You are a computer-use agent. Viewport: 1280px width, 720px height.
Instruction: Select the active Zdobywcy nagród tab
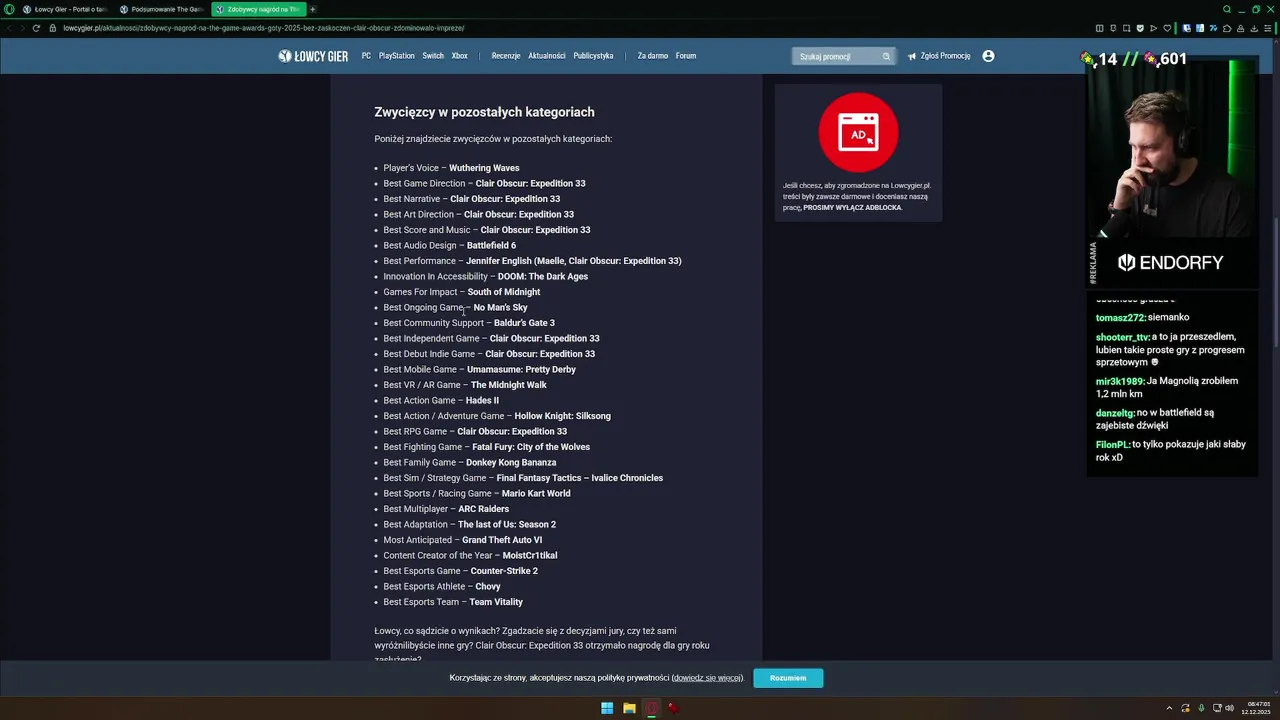coord(257,9)
